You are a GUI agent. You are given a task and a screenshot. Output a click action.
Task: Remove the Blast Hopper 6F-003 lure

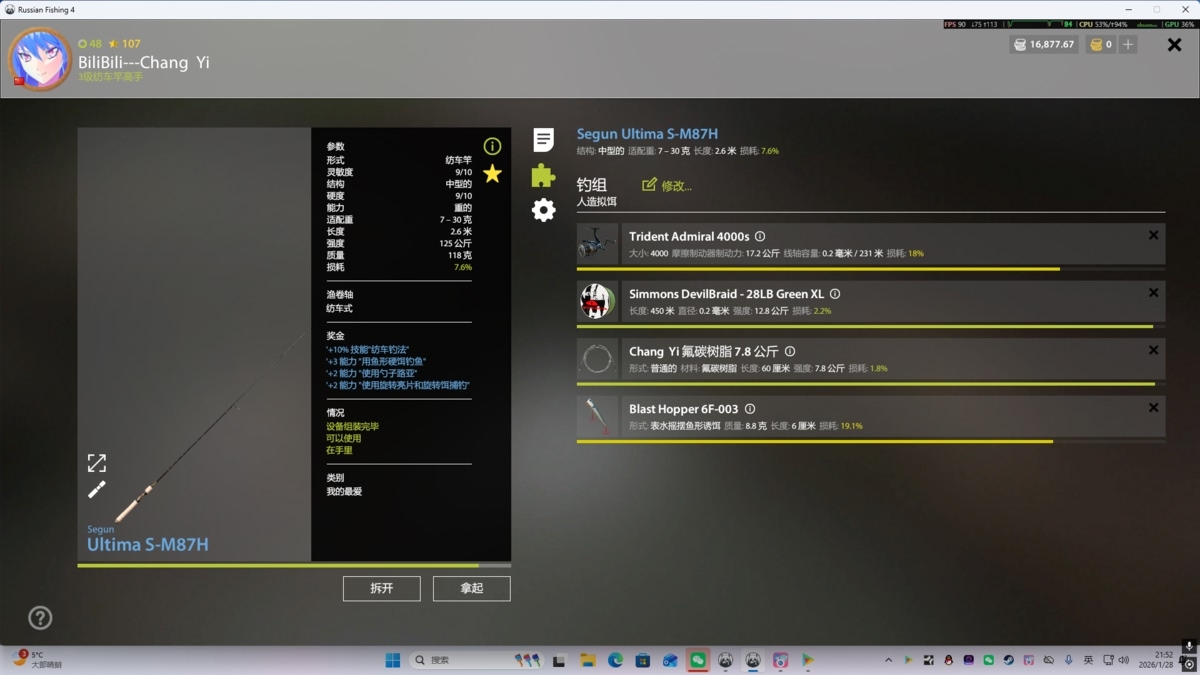pyautogui.click(x=1153, y=408)
